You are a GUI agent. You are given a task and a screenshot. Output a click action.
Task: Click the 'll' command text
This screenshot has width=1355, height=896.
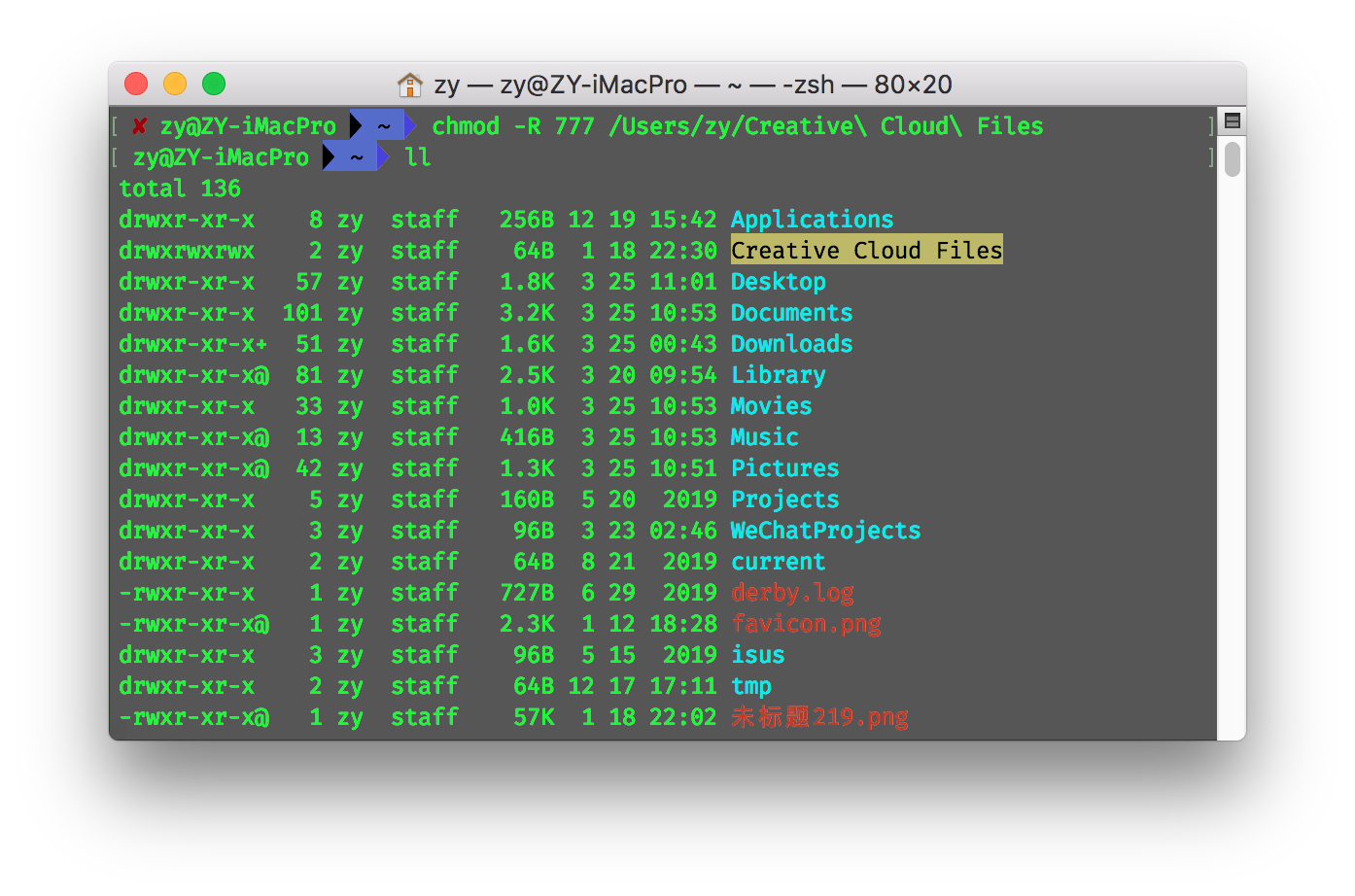click(x=418, y=157)
